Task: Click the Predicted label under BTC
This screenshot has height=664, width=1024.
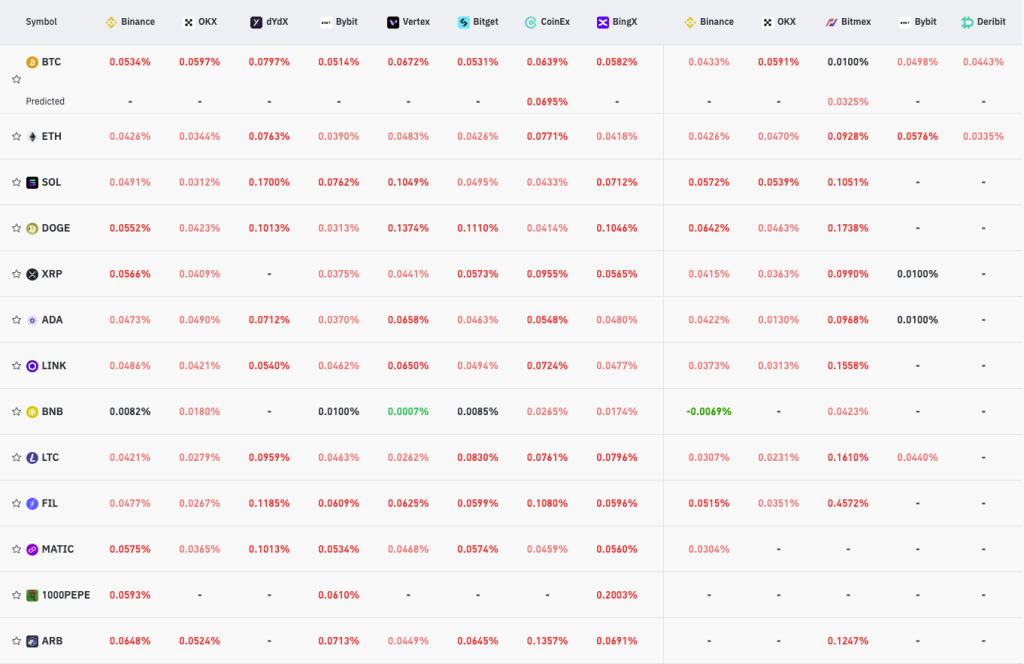Action: click(45, 101)
